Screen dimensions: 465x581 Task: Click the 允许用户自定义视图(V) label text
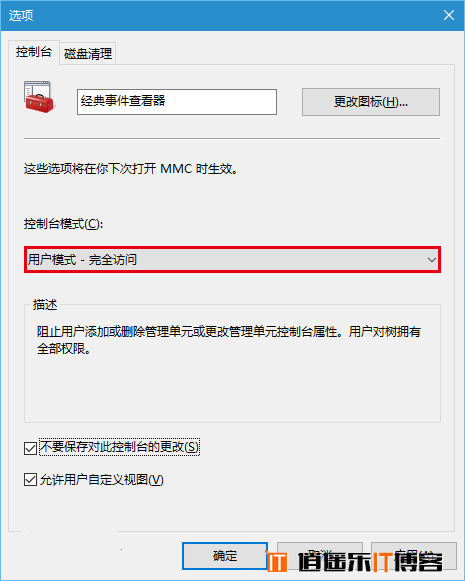[x=102, y=479]
